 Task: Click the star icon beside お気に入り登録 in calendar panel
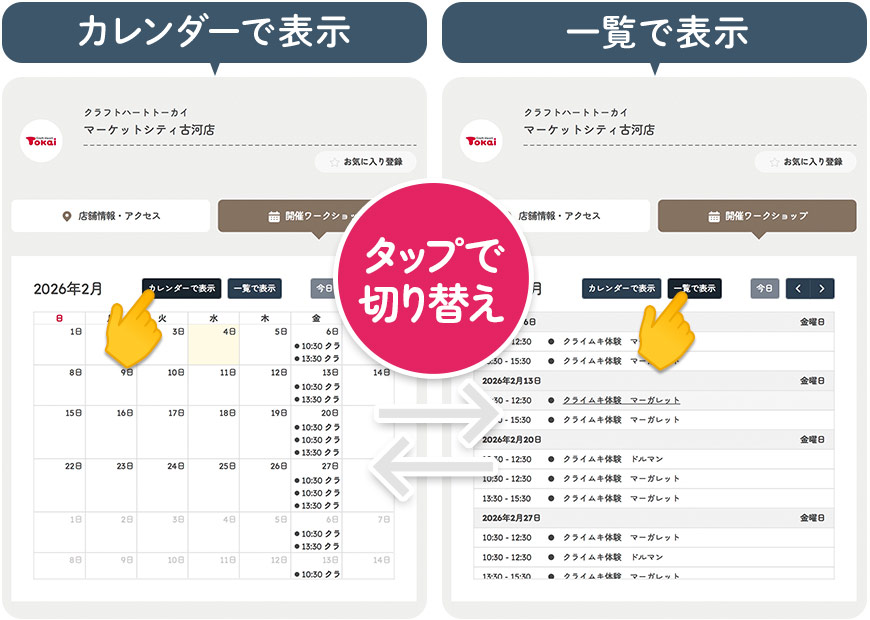point(333,161)
